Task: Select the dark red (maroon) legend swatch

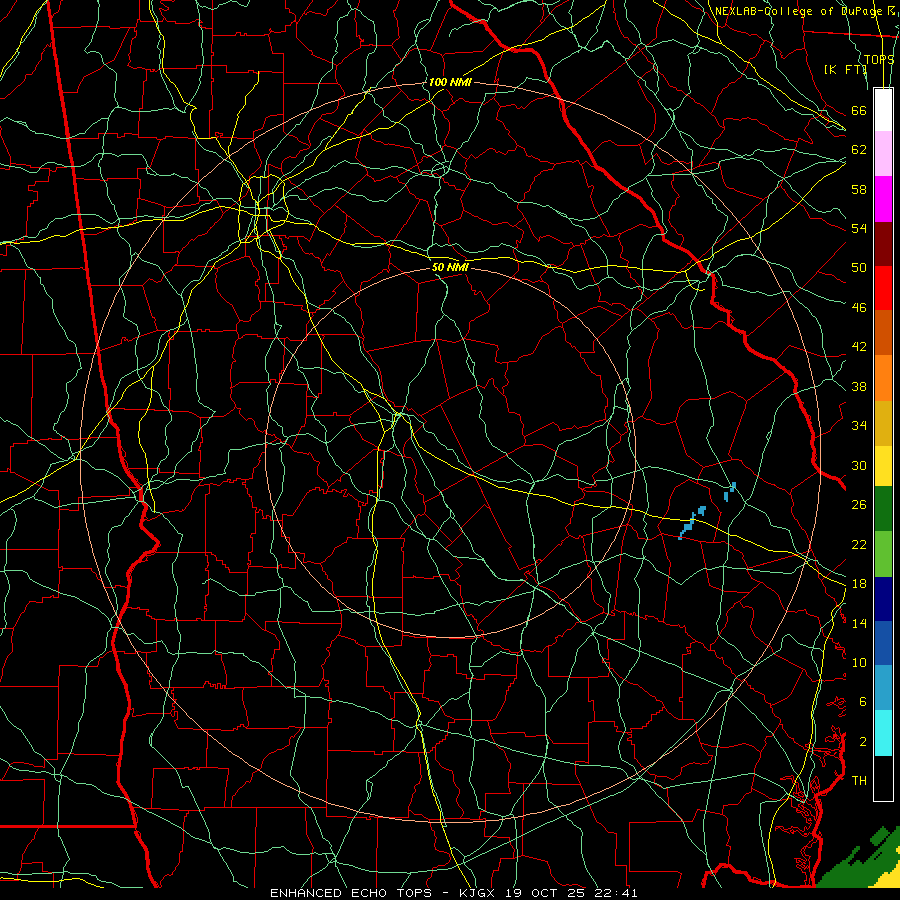Action: click(883, 243)
